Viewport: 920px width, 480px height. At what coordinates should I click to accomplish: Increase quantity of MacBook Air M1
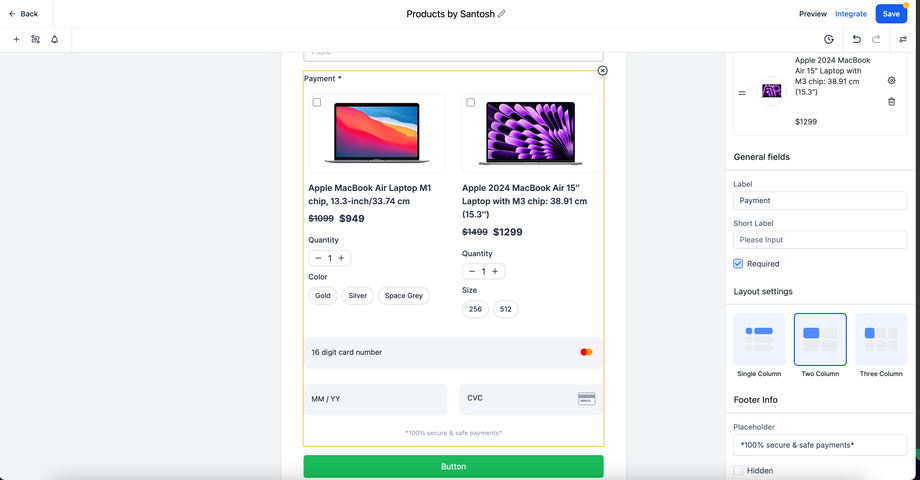(341, 258)
